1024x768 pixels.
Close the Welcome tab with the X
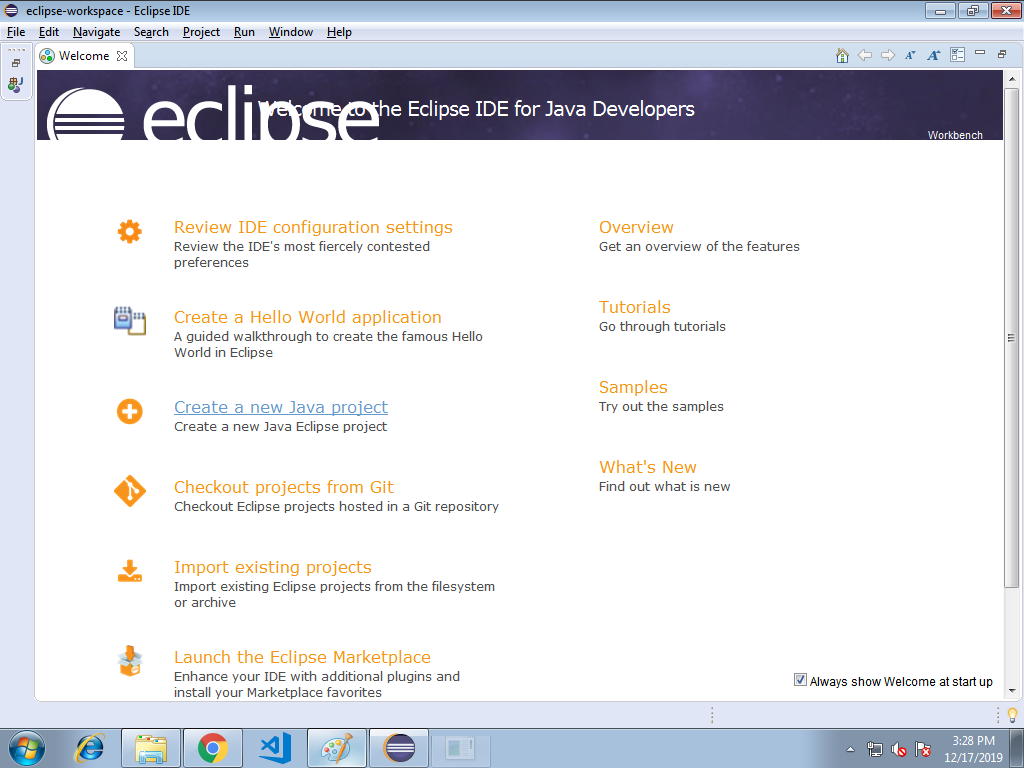[x=122, y=56]
